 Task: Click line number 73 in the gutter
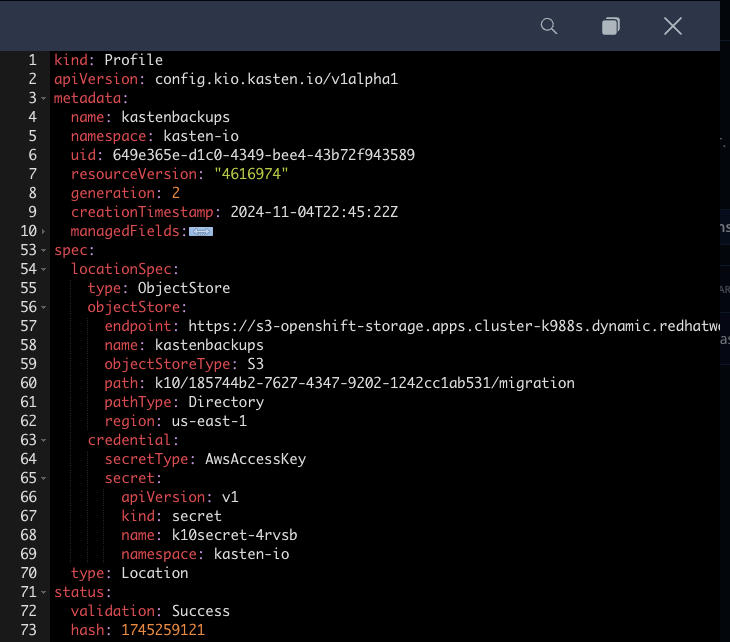pos(28,630)
